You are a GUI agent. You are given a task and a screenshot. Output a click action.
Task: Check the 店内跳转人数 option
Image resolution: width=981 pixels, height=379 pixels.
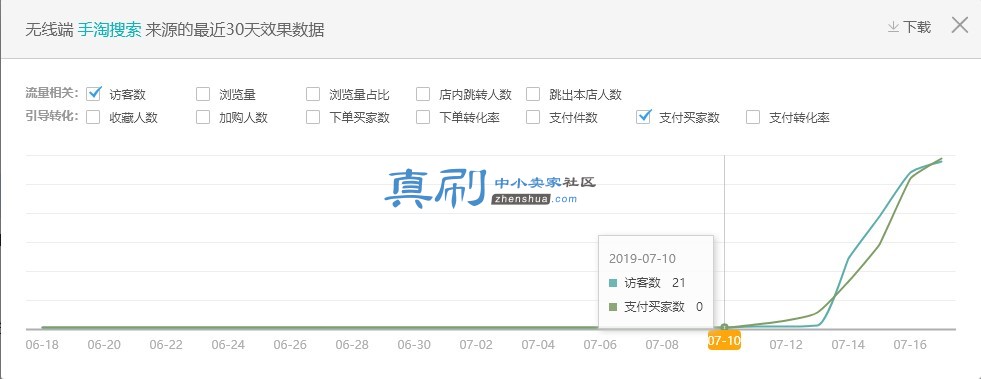[x=423, y=94]
